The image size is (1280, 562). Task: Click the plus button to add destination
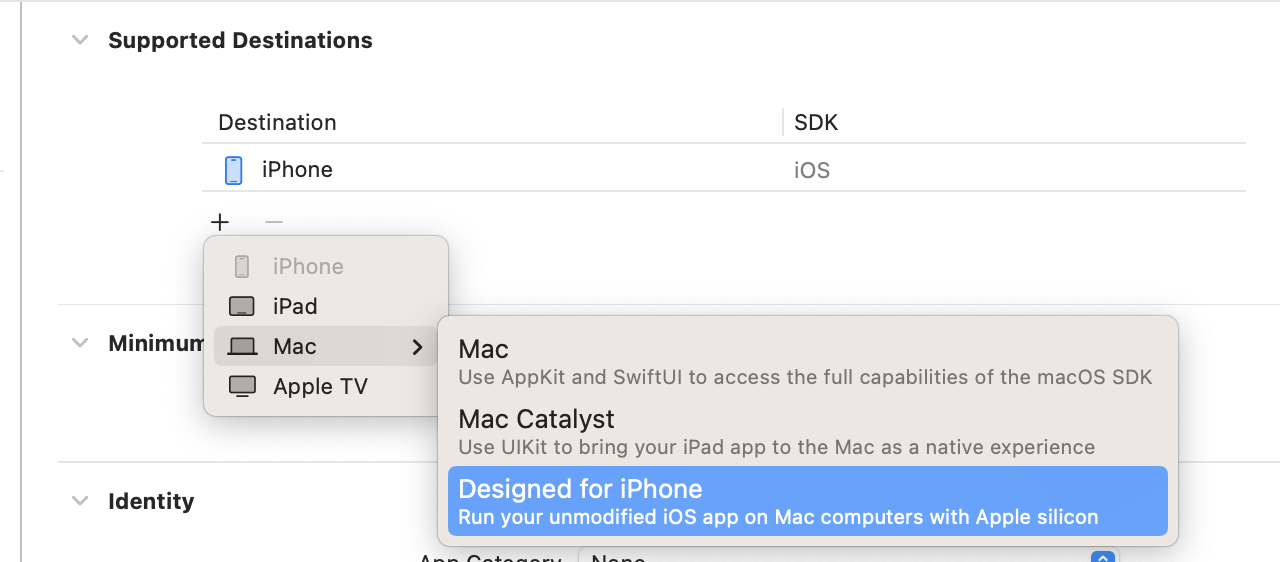220,222
